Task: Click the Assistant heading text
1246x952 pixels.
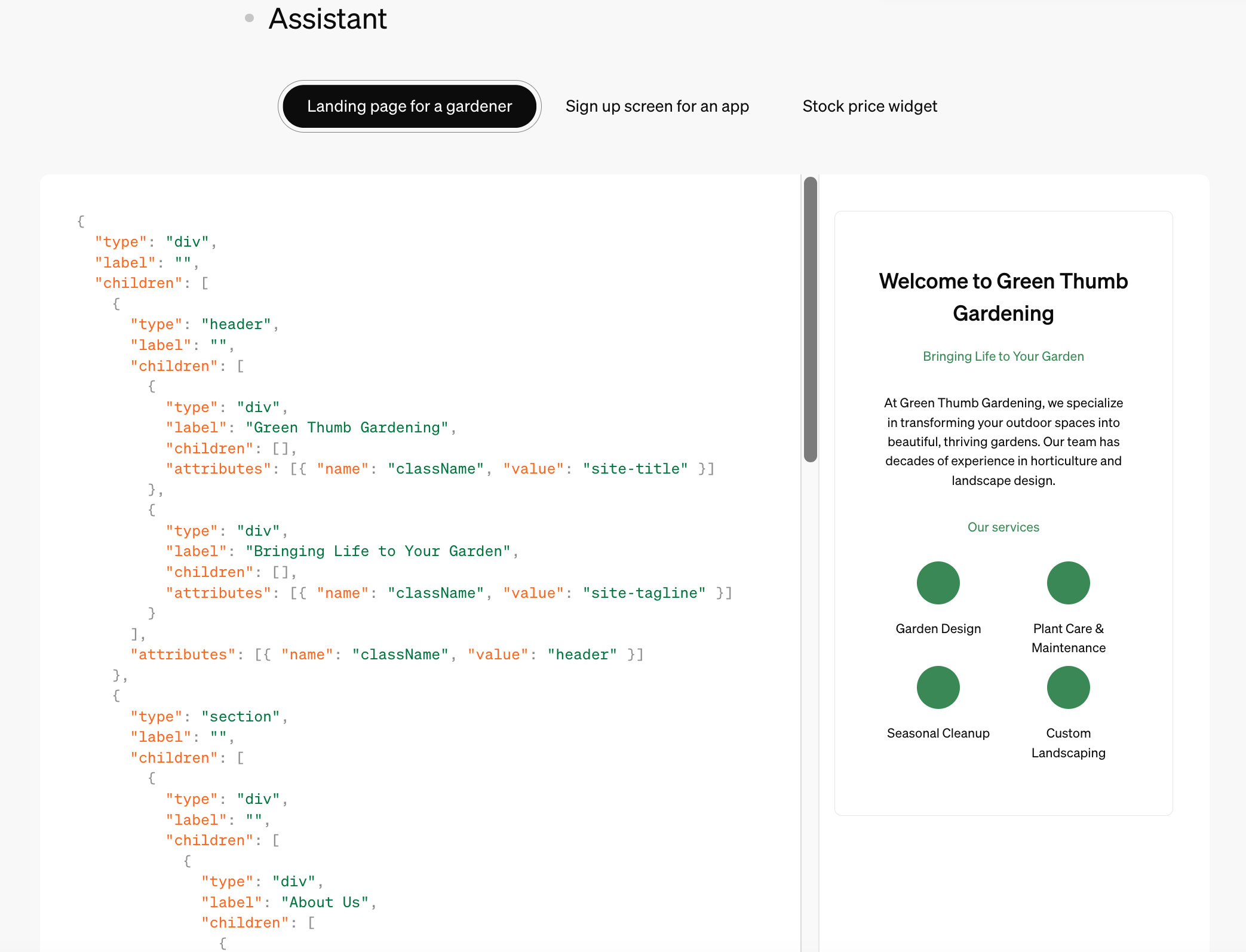Action: pyautogui.click(x=327, y=19)
